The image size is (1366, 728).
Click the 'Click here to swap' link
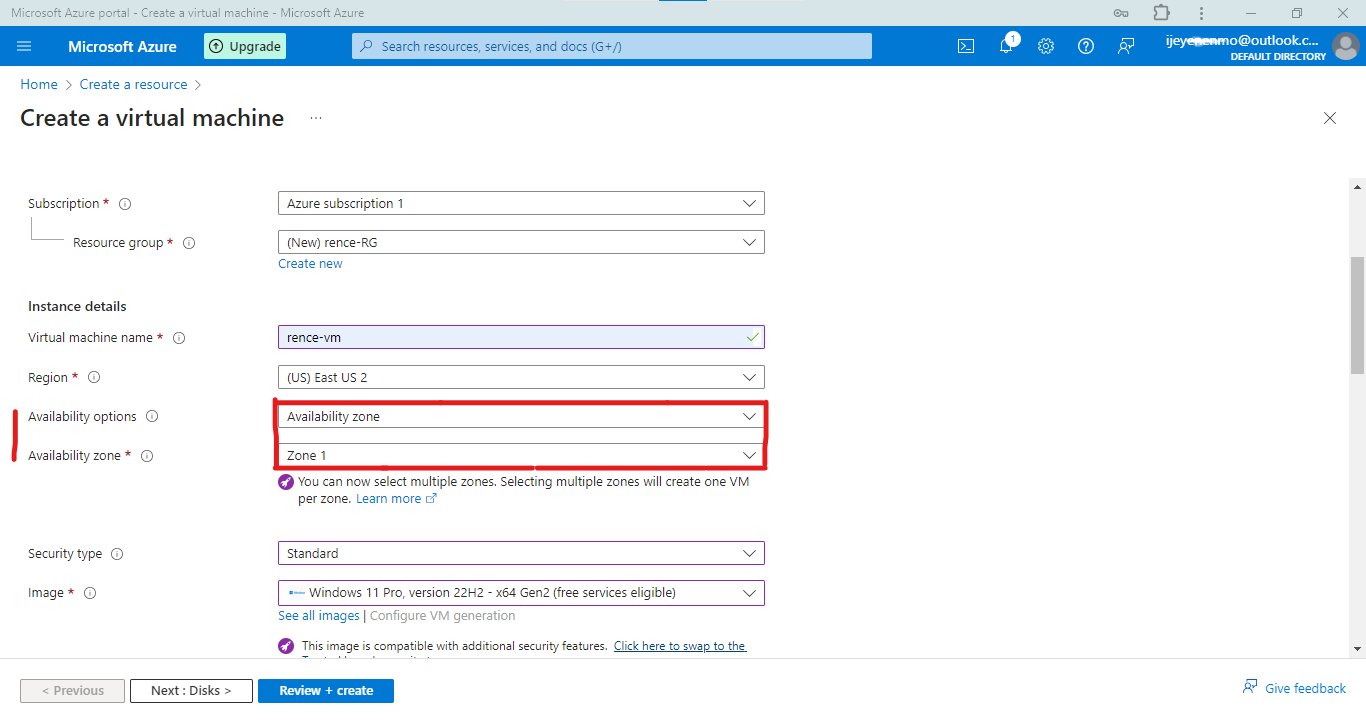coord(680,646)
